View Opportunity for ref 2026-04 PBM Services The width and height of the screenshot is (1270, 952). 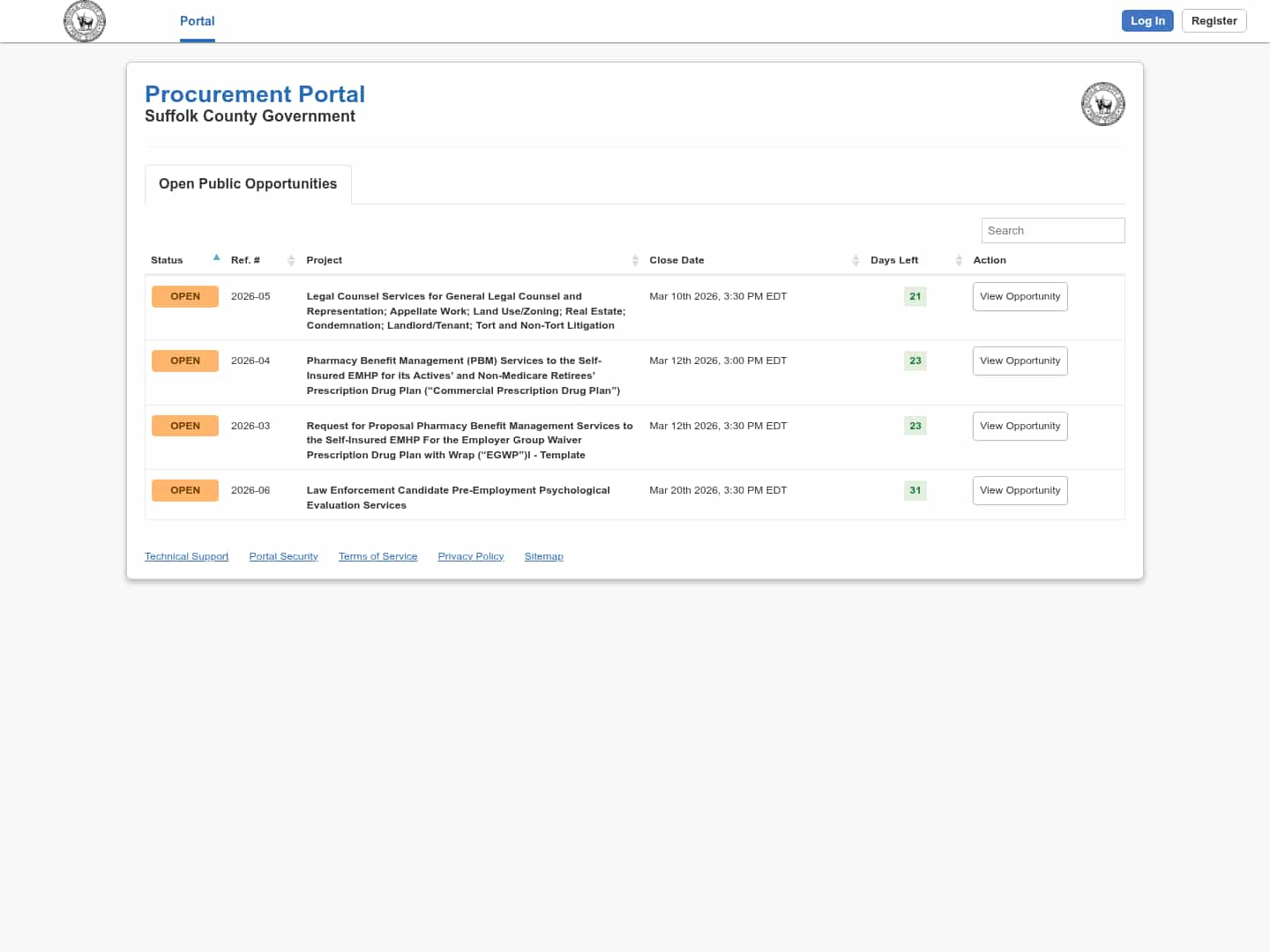coord(1020,361)
